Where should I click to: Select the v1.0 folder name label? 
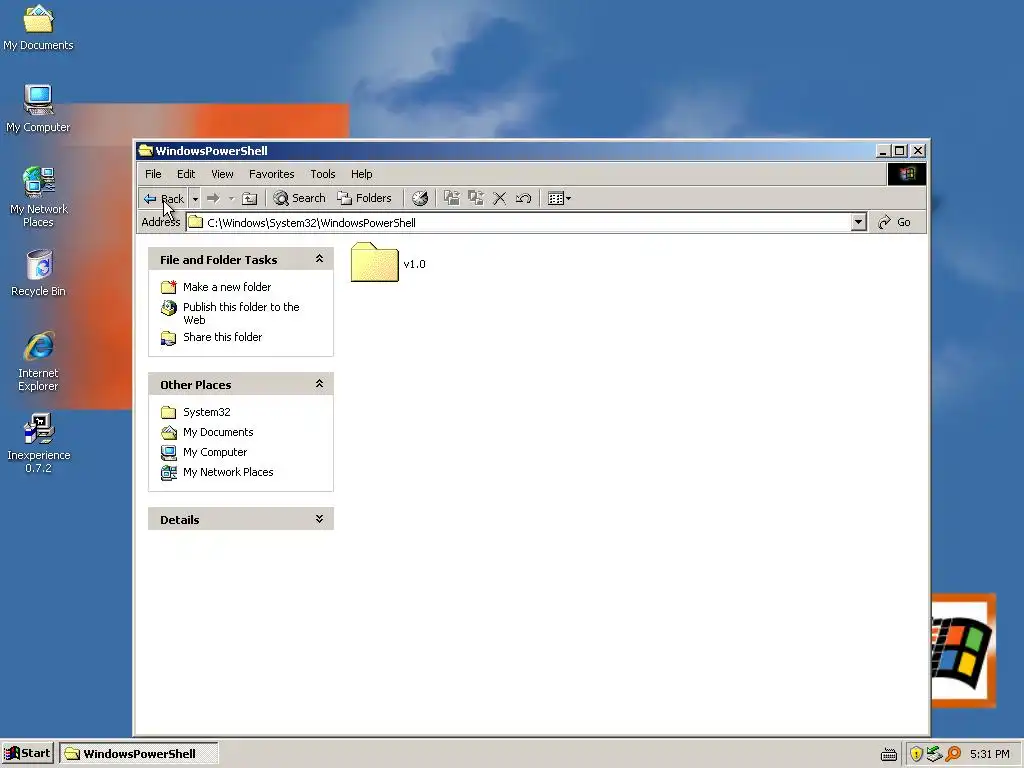tap(414, 264)
